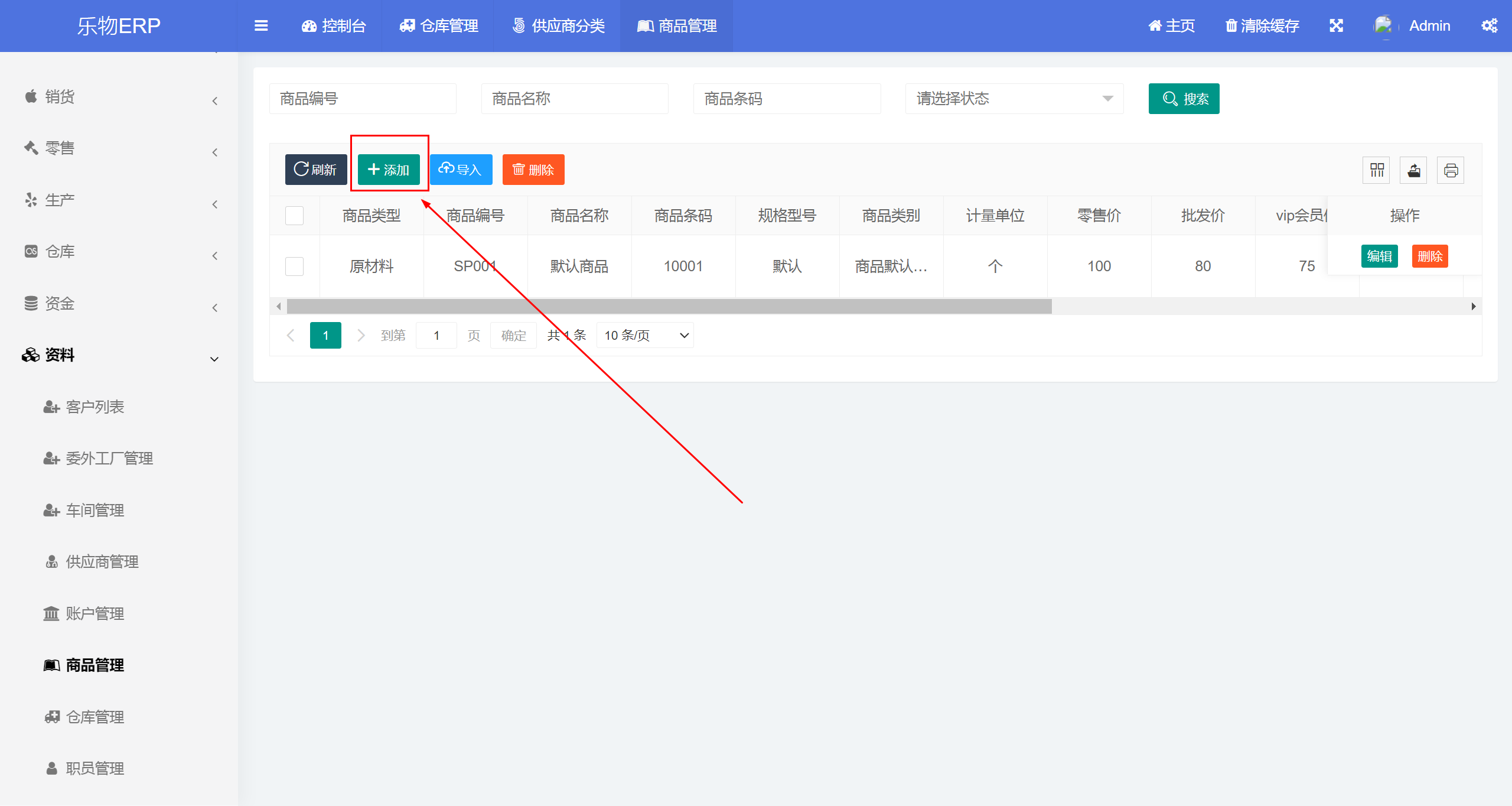Click the green 添加 button
Viewport: 1512px width, 806px height.
click(x=389, y=170)
